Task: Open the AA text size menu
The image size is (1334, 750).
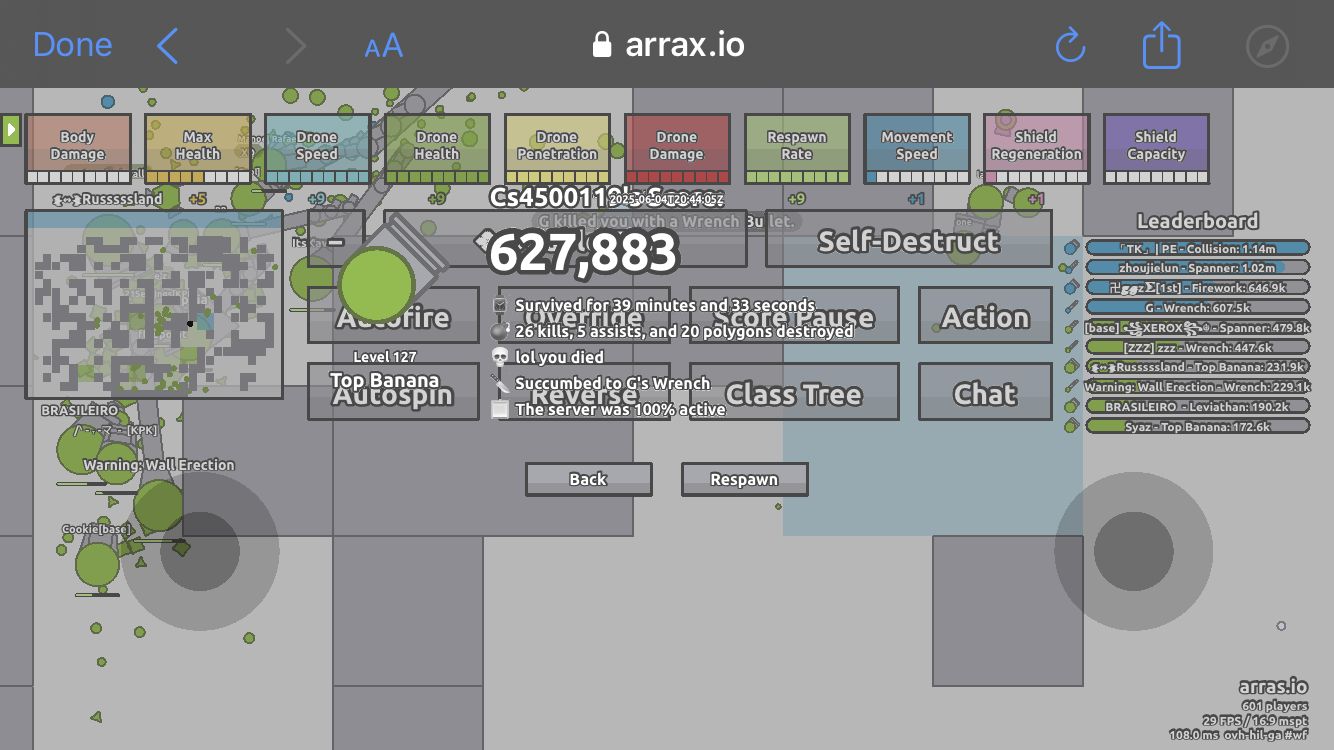Action: point(383,46)
